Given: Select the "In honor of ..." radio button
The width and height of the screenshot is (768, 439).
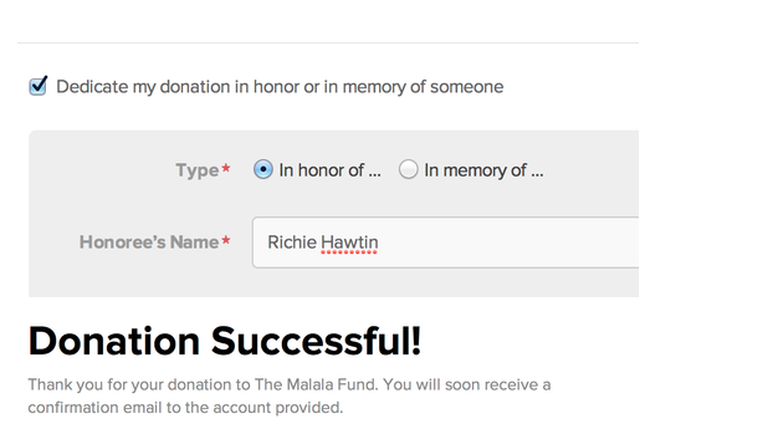Looking at the screenshot, I should pyautogui.click(x=263, y=170).
